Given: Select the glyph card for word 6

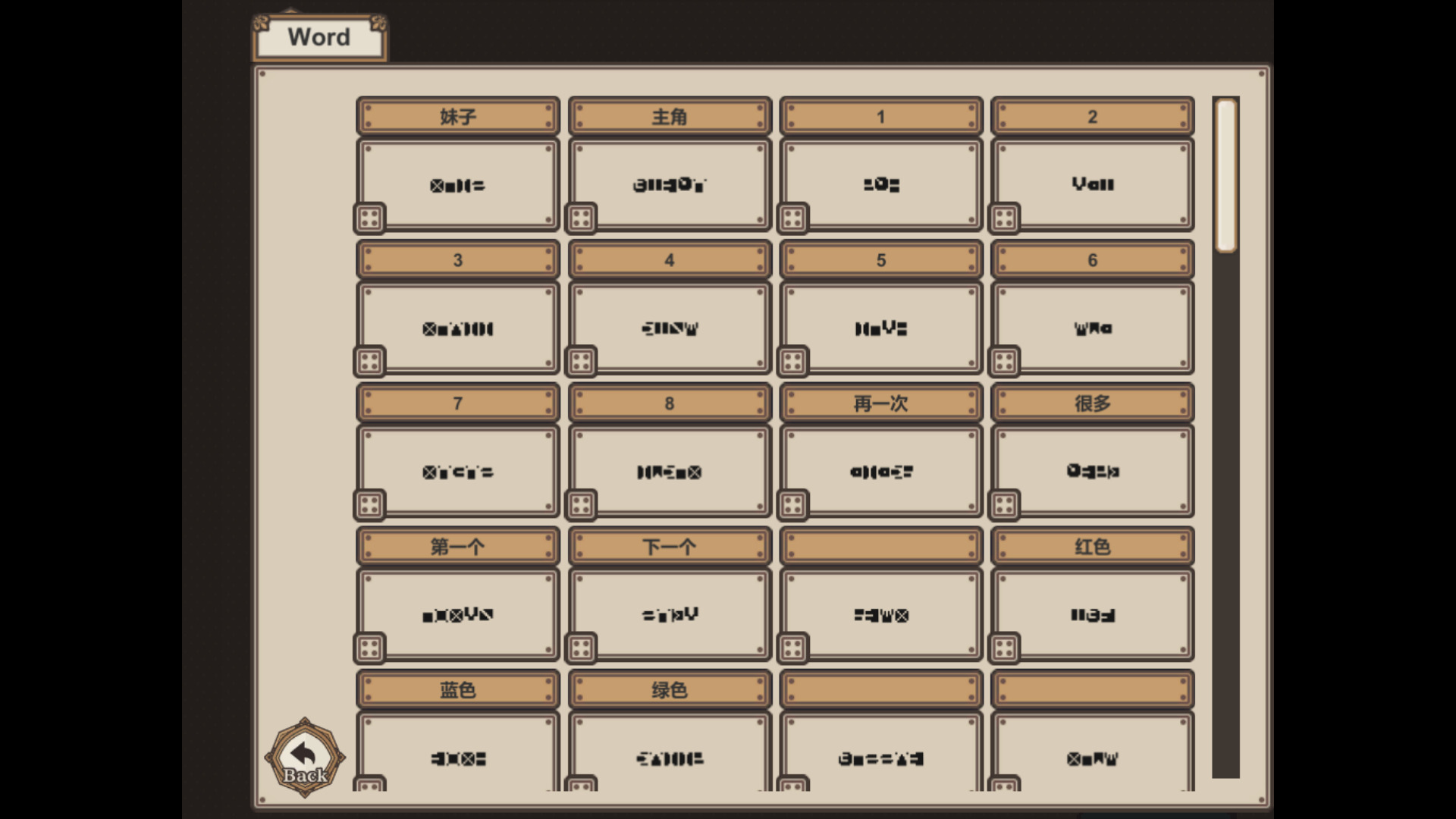Looking at the screenshot, I should 1092,328.
